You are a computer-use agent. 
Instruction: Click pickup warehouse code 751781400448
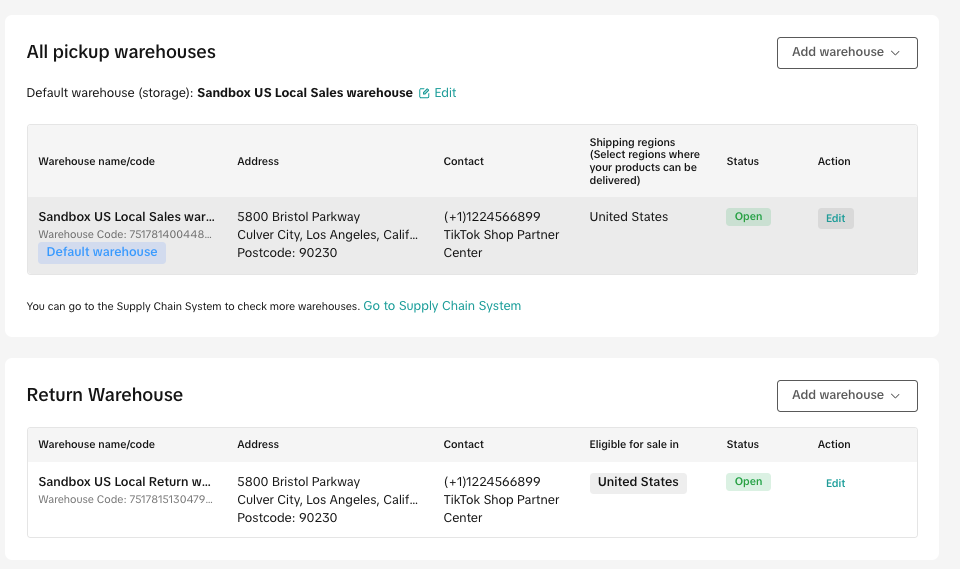pyautogui.click(x=125, y=235)
